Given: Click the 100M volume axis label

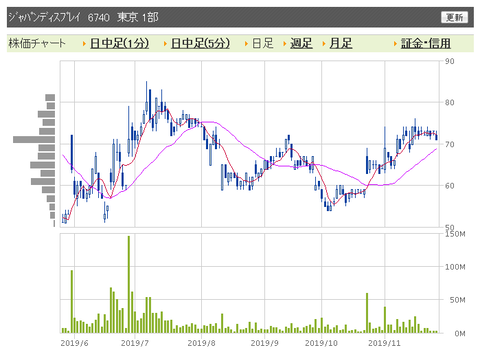Looking at the screenshot, I should pos(455,267).
